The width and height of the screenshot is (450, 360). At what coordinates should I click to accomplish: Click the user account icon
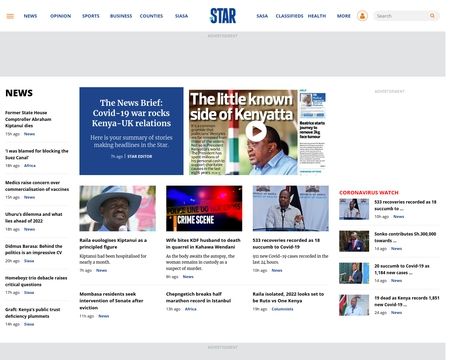tap(362, 16)
